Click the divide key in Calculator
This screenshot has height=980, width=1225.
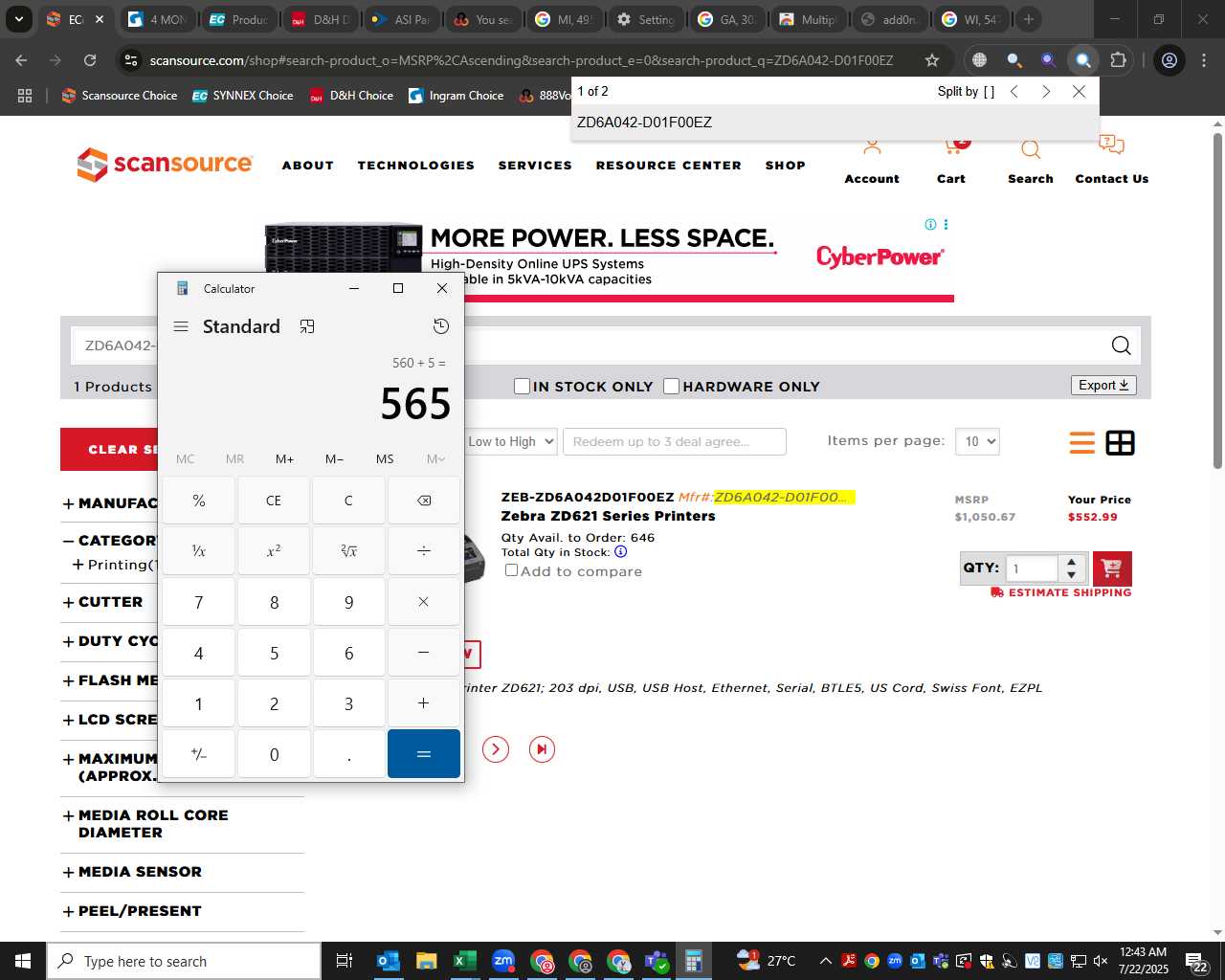point(424,551)
